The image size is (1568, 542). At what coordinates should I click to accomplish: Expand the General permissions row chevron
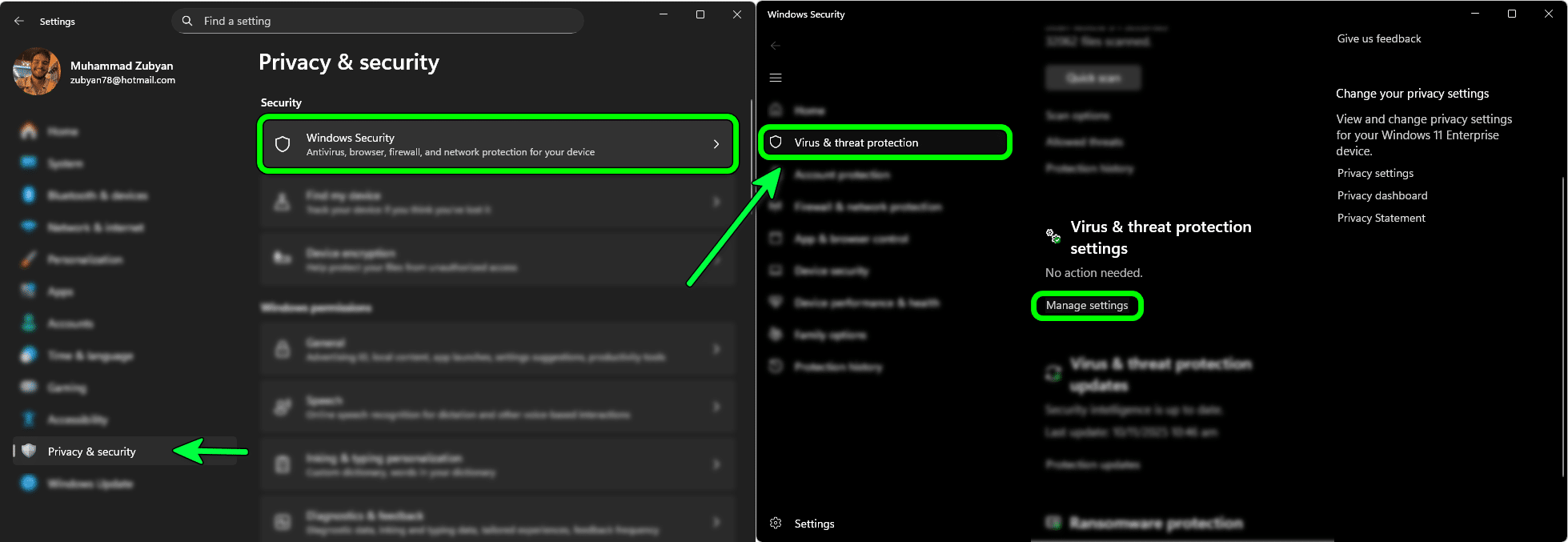point(716,349)
